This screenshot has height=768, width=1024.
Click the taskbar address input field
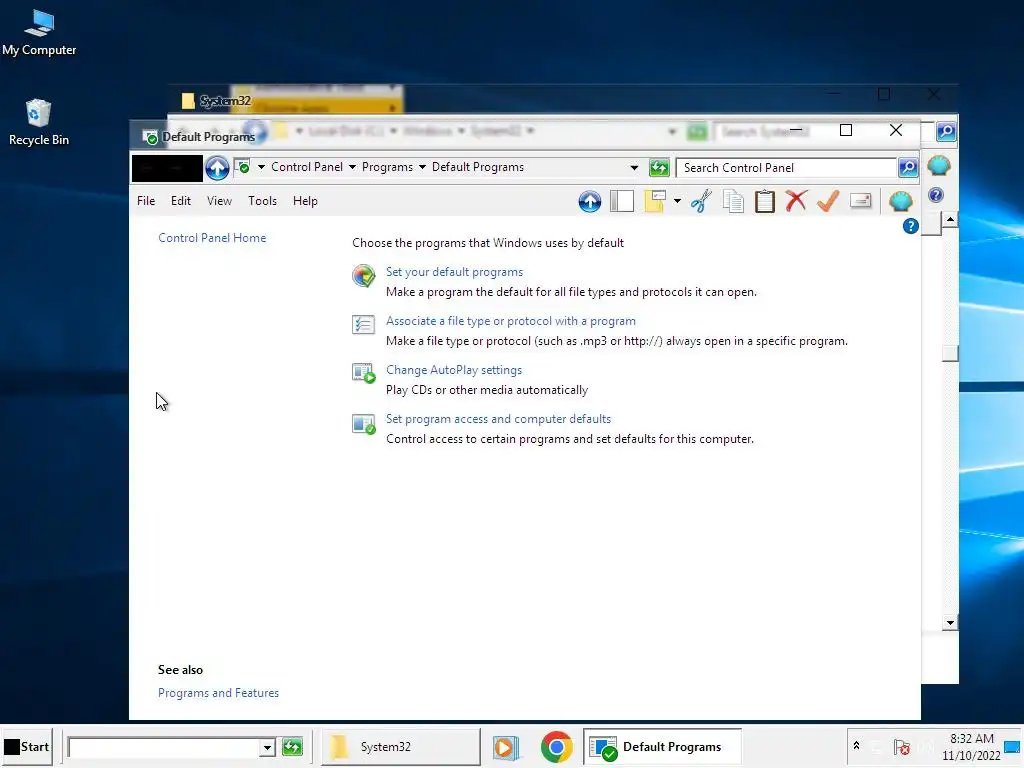[164, 747]
